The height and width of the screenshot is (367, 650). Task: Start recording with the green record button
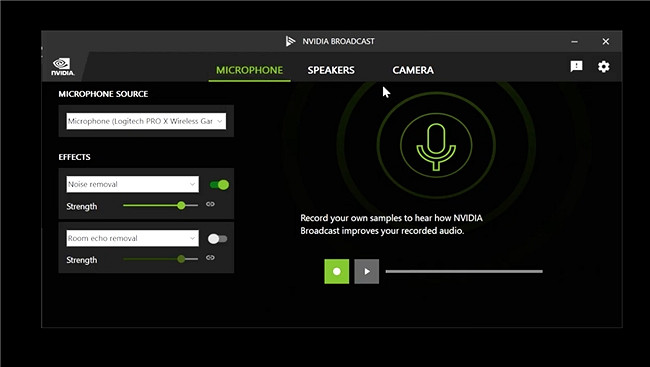337,271
